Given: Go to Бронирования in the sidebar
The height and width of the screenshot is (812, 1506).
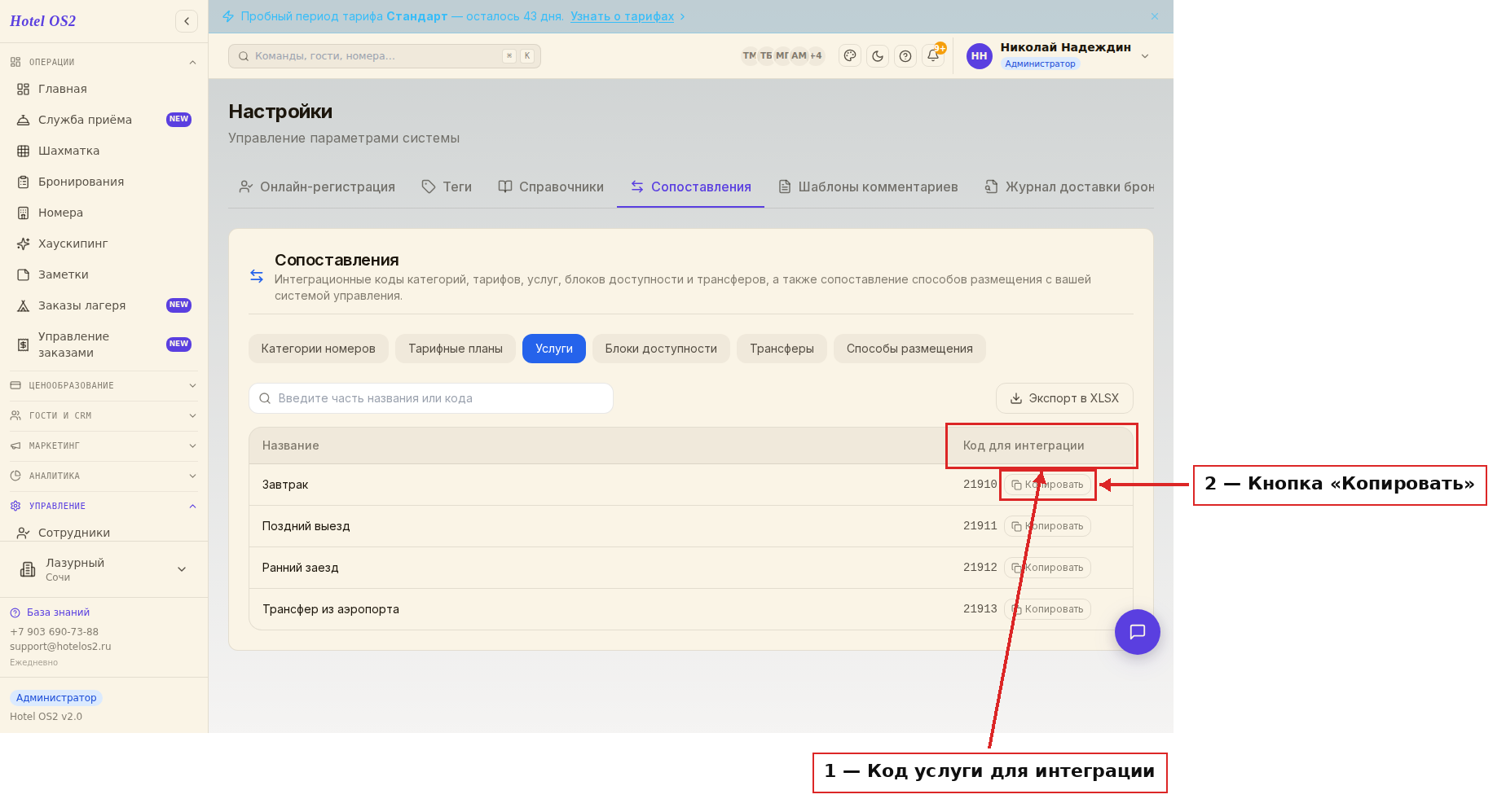Looking at the screenshot, I should (103, 182).
